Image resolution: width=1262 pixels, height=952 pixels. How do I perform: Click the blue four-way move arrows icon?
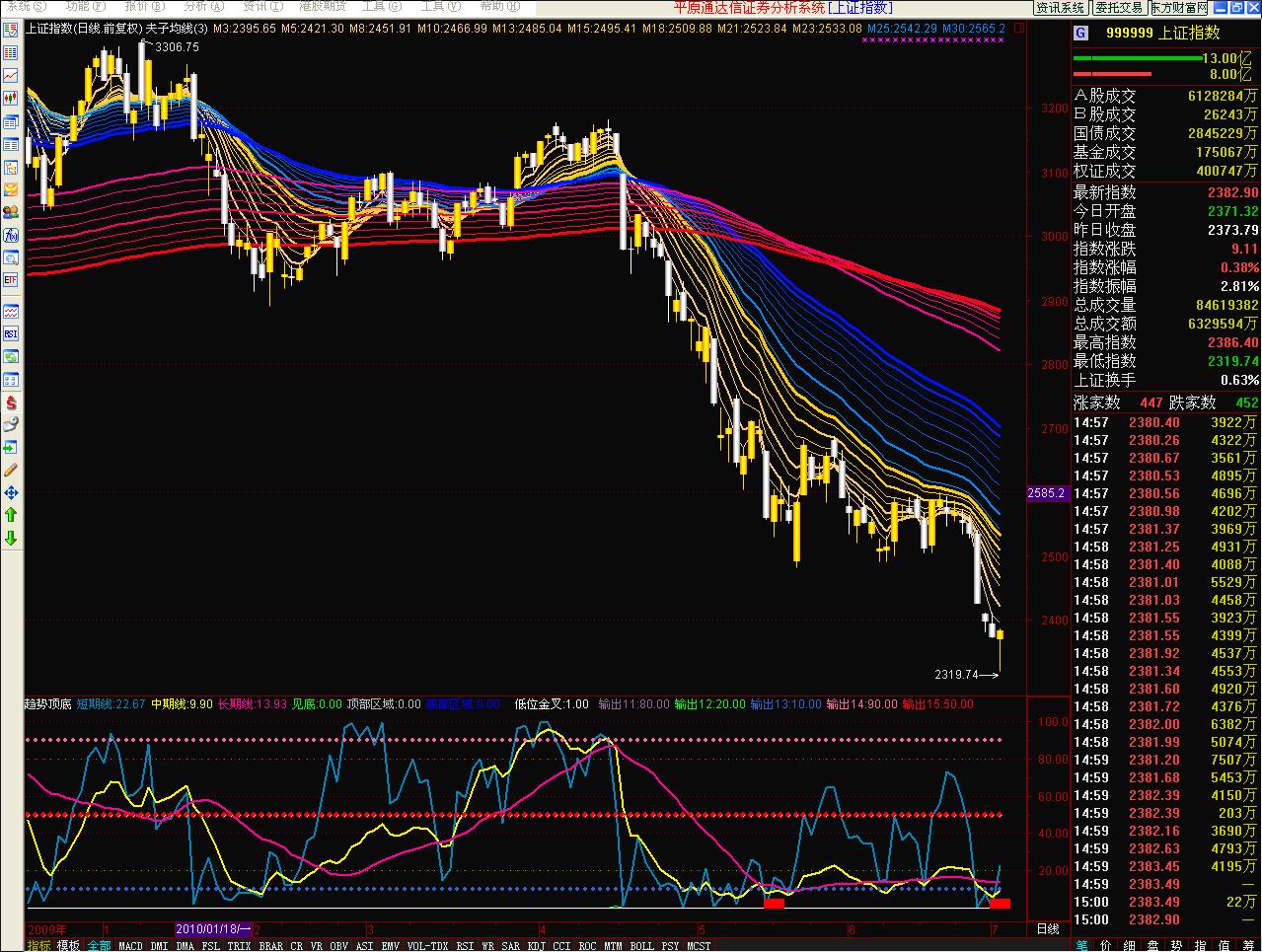(x=11, y=492)
